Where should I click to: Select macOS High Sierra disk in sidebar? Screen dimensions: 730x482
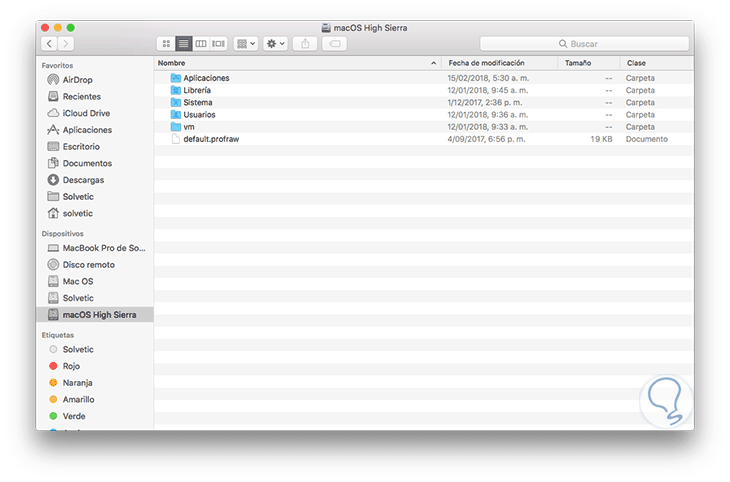[95, 315]
